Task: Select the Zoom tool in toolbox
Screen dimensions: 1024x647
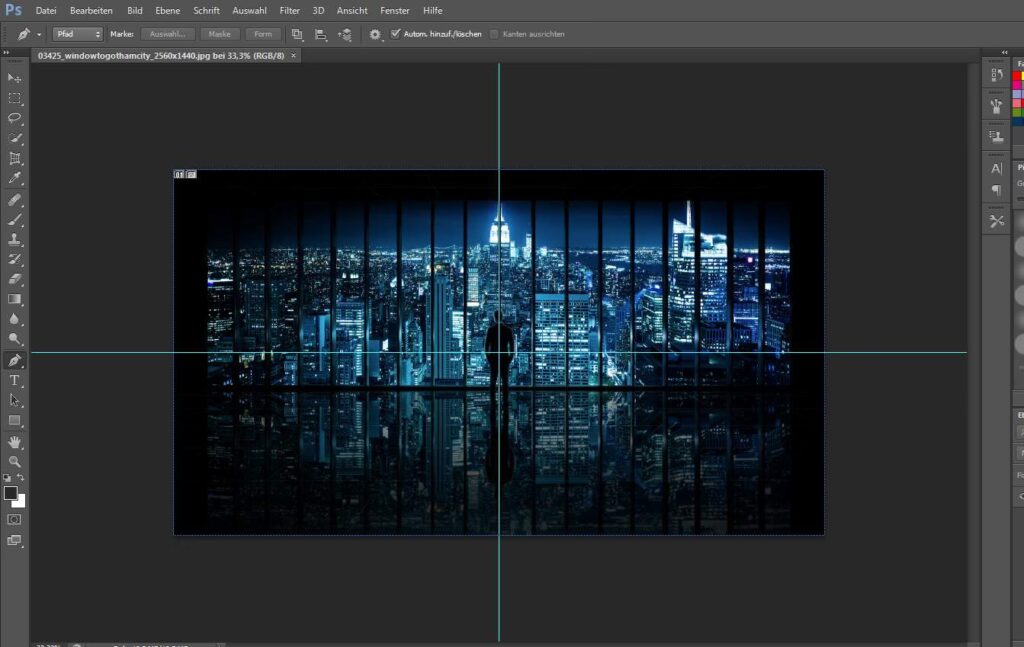Action: (15, 461)
